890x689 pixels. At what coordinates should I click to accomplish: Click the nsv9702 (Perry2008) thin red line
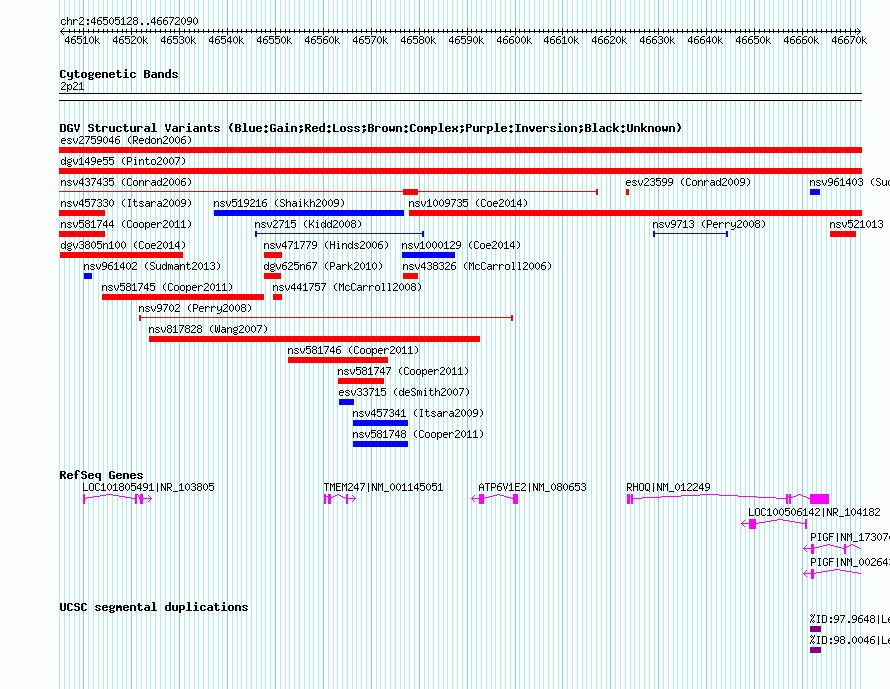(326, 318)
